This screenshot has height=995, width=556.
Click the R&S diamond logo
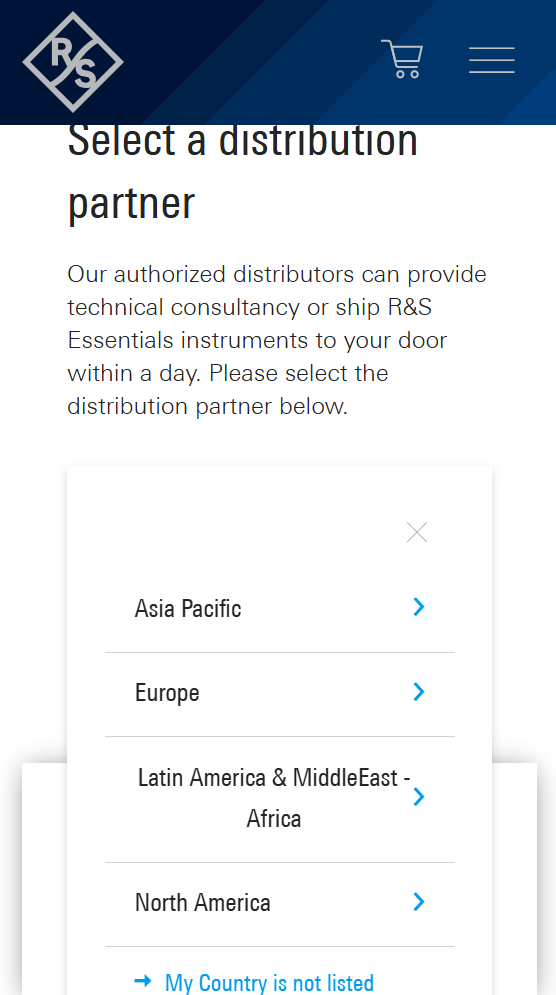pyautogui.click(x=73, y=62)
